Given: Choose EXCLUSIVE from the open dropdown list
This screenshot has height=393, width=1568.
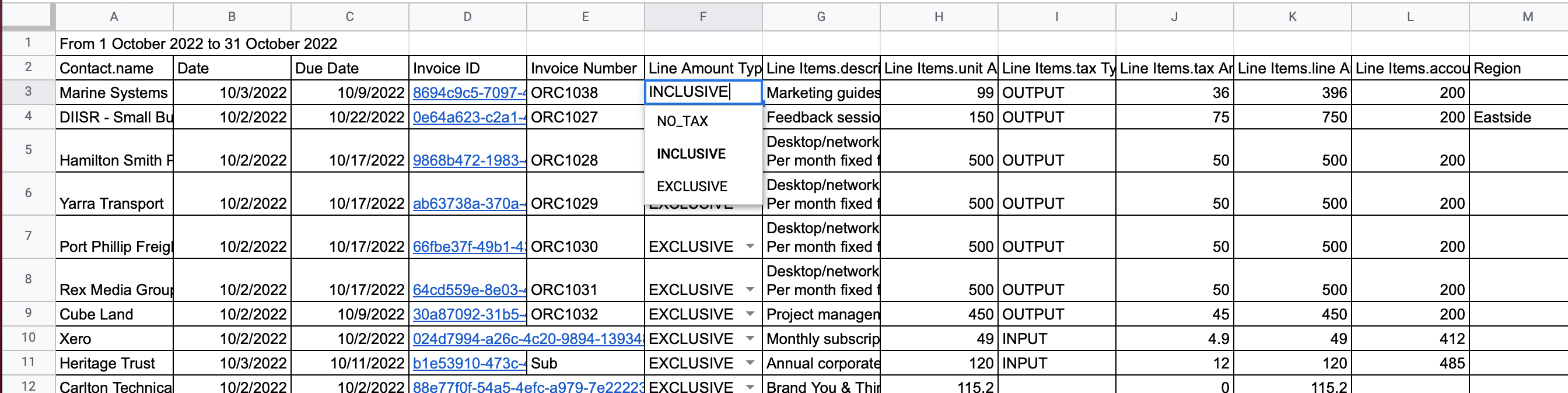Looking at the screenshot, I should [x=703, y=186].
